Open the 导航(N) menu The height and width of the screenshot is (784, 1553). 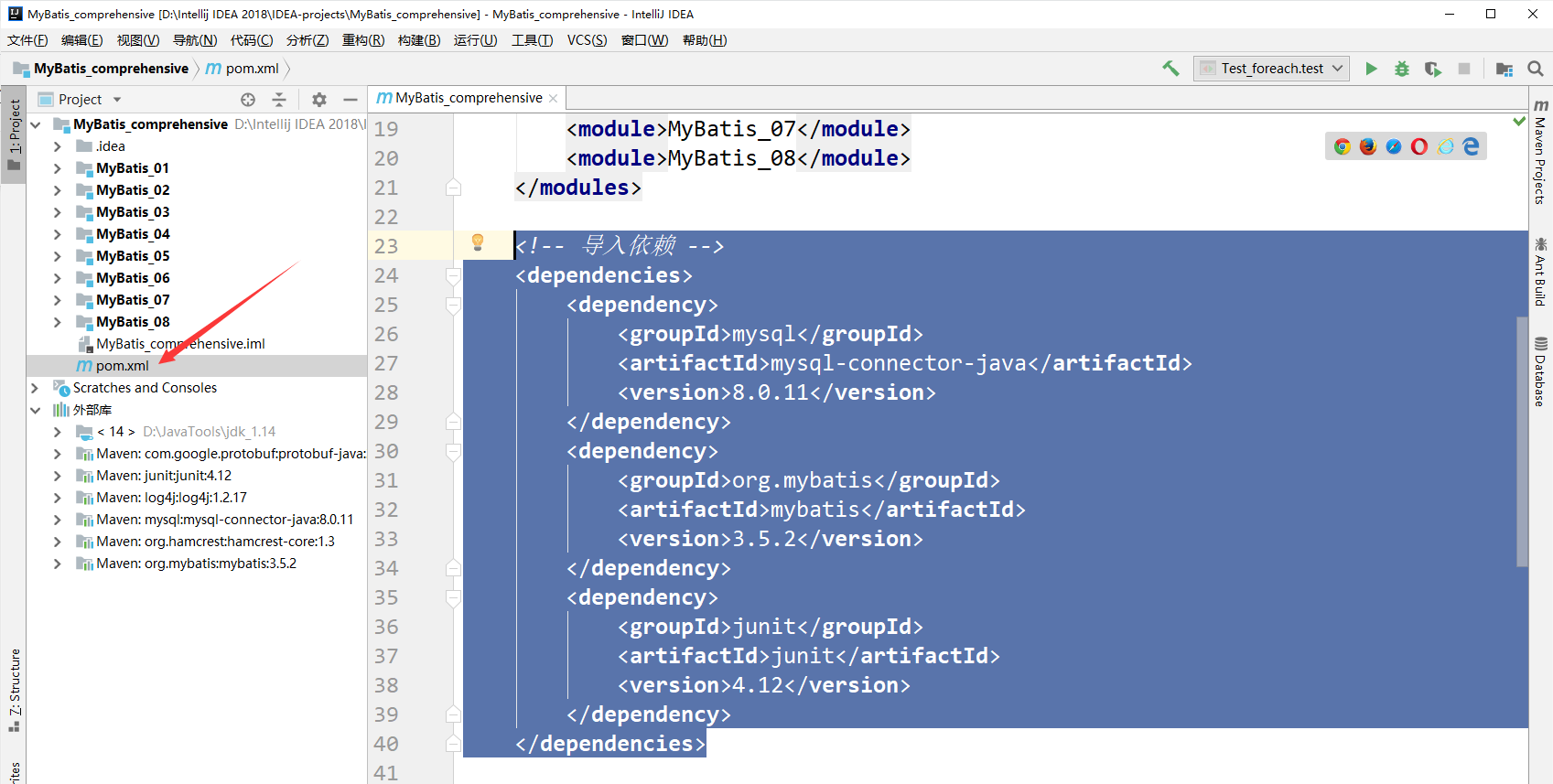(195, 40)
